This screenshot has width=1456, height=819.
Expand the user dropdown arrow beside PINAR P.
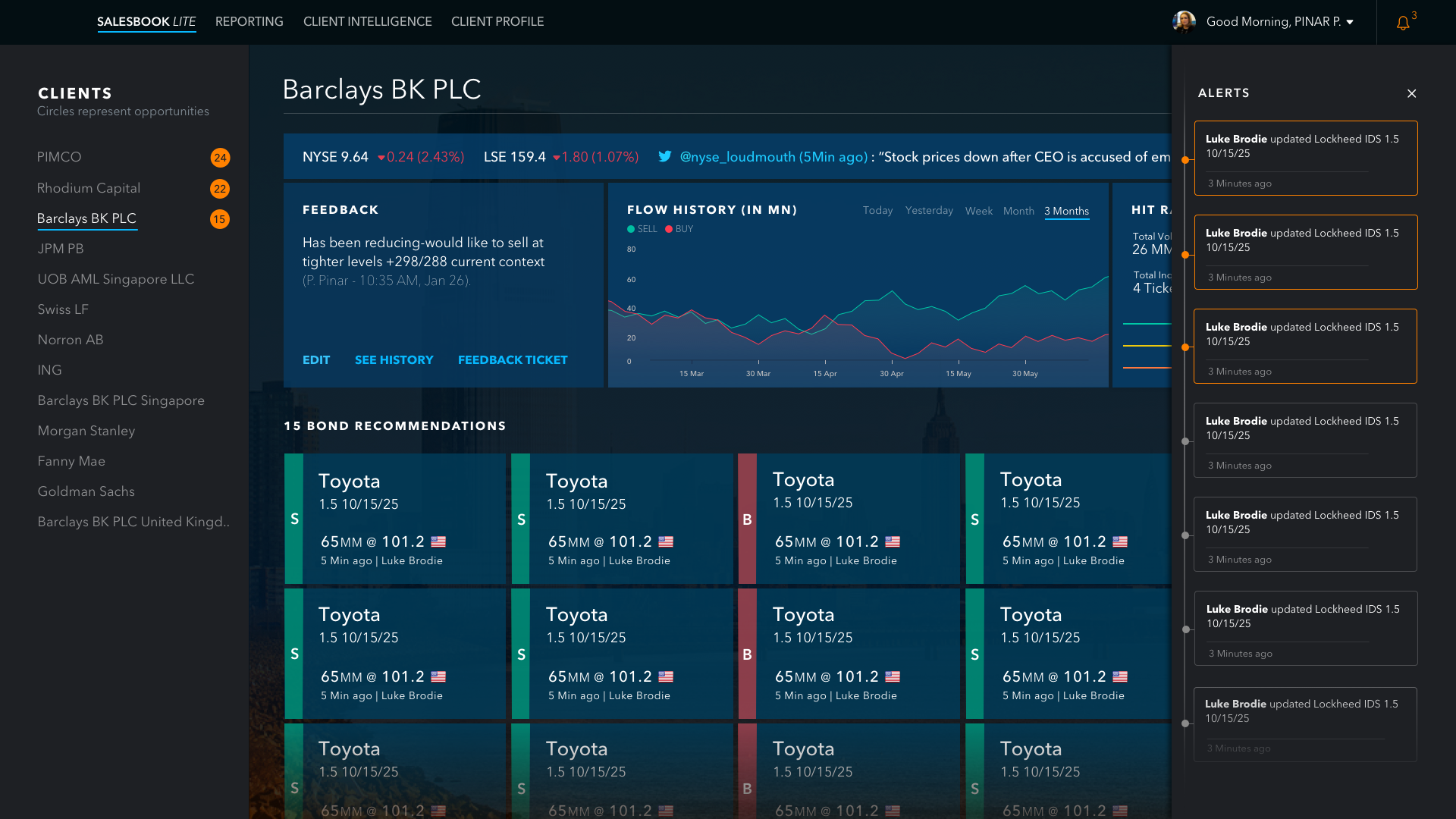click(x=1350, y=22)
